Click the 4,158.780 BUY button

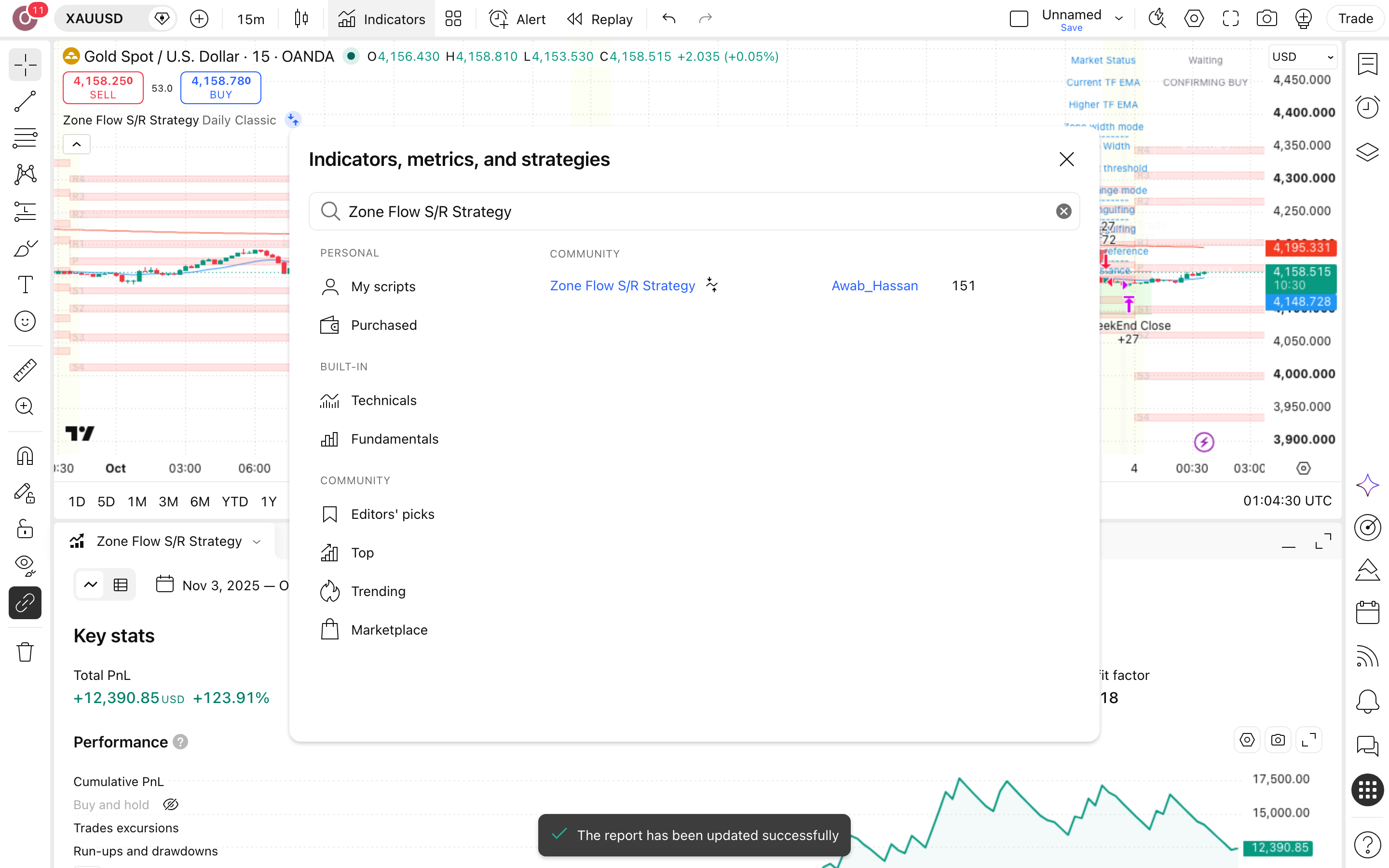point(221,87)
